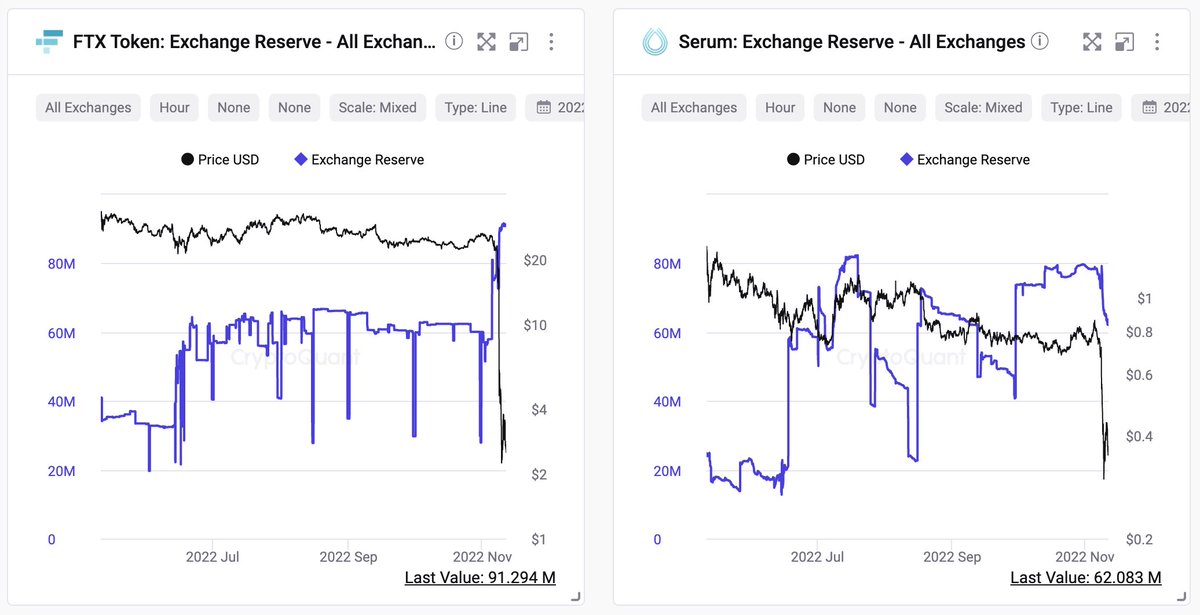Change Serum Hour interval selector

click(780, 107)
